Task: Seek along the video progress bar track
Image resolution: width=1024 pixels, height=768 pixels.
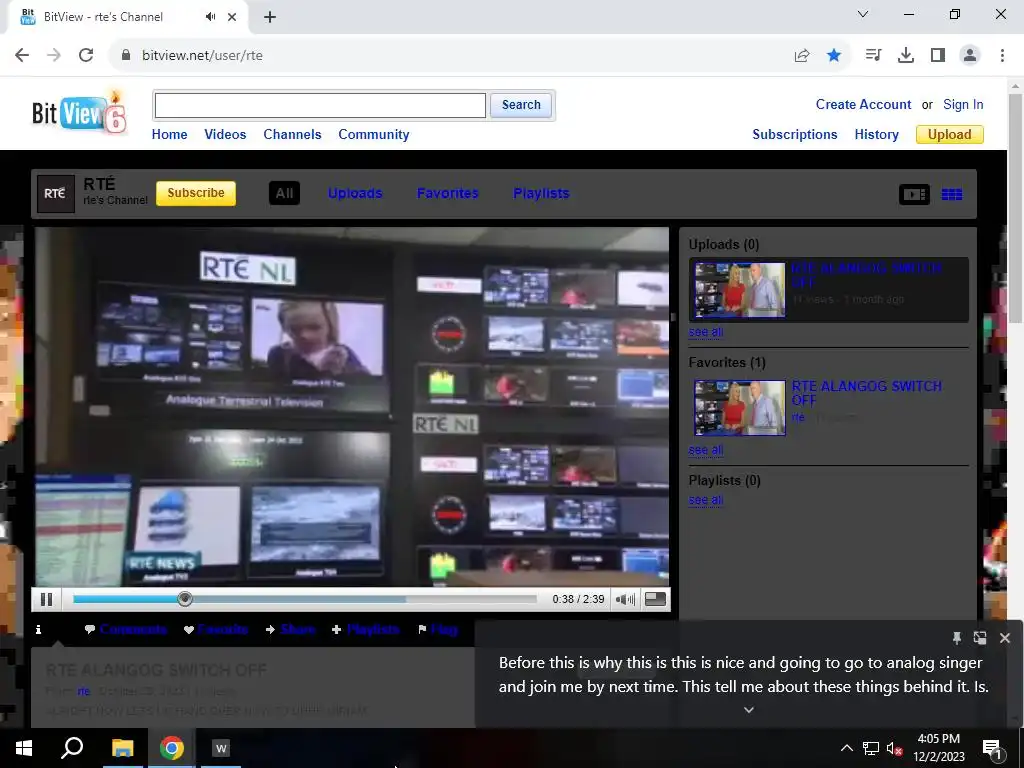Action: (304, 599)
